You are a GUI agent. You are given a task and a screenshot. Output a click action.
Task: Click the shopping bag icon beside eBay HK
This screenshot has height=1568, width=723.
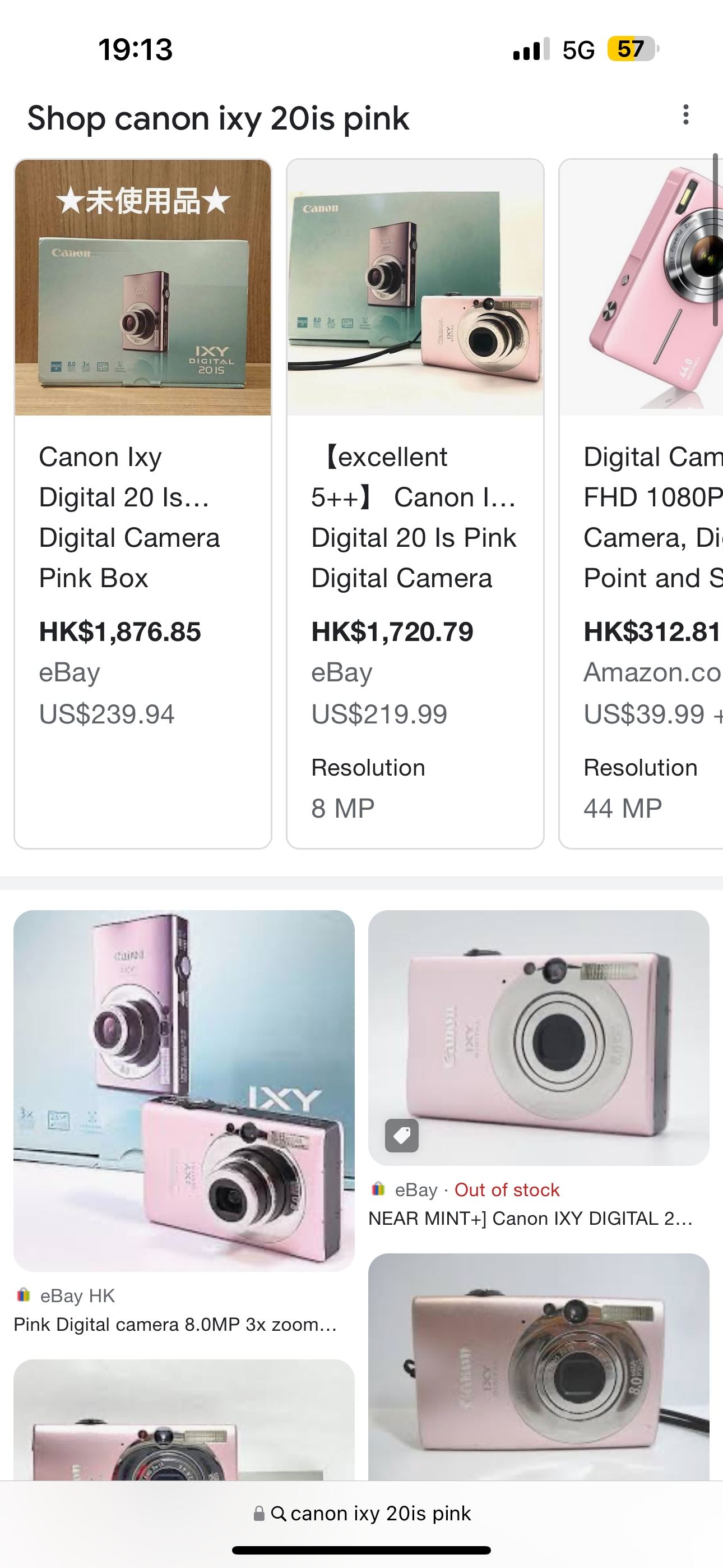tap(24, 1295)
